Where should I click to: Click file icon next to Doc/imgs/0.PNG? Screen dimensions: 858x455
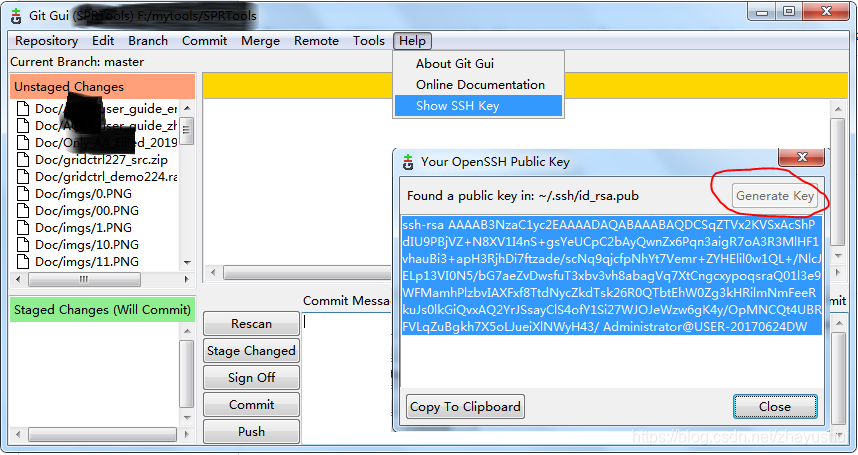pyautogui.click(x=23, y=194)
